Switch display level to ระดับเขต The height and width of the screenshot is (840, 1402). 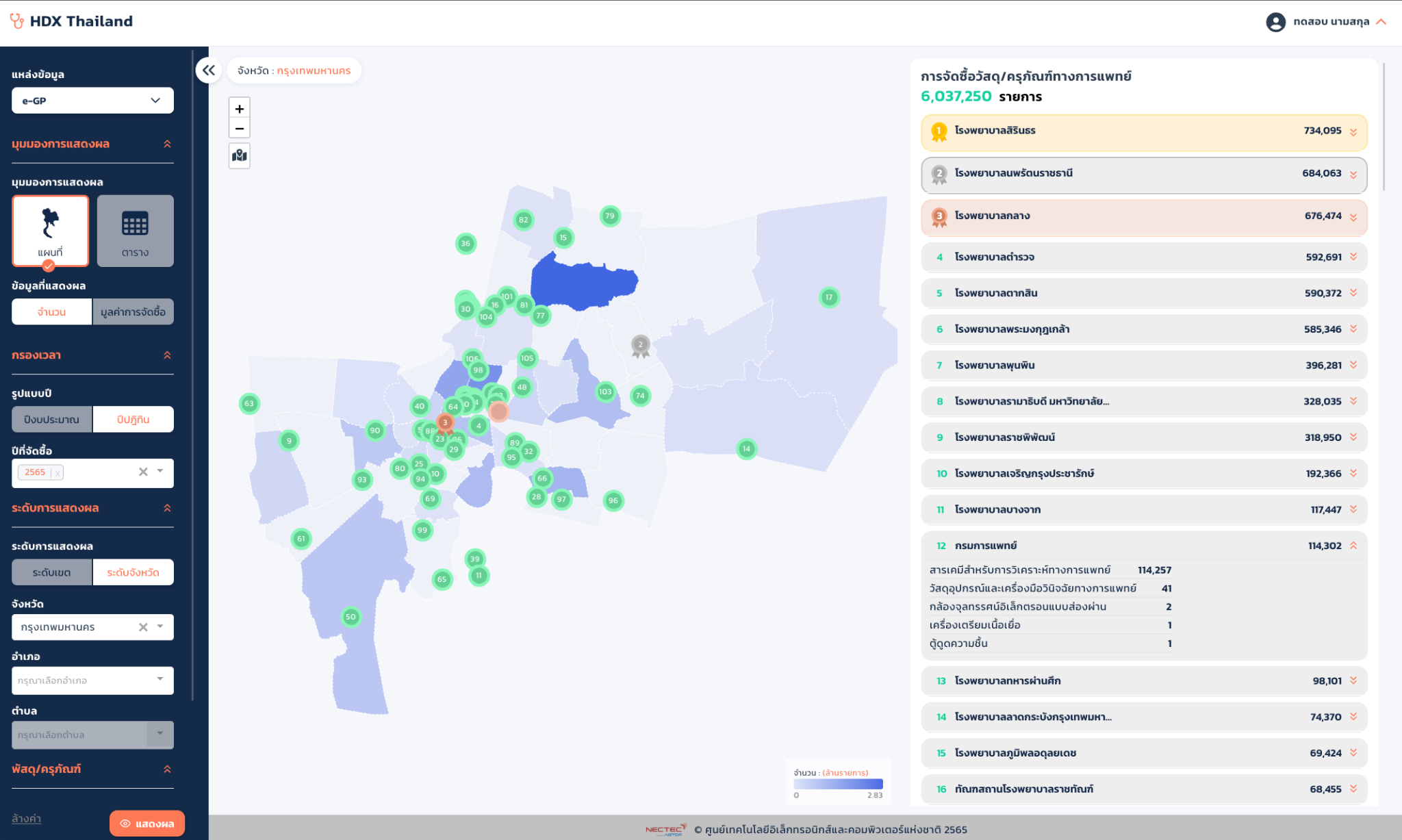(51, 572)
